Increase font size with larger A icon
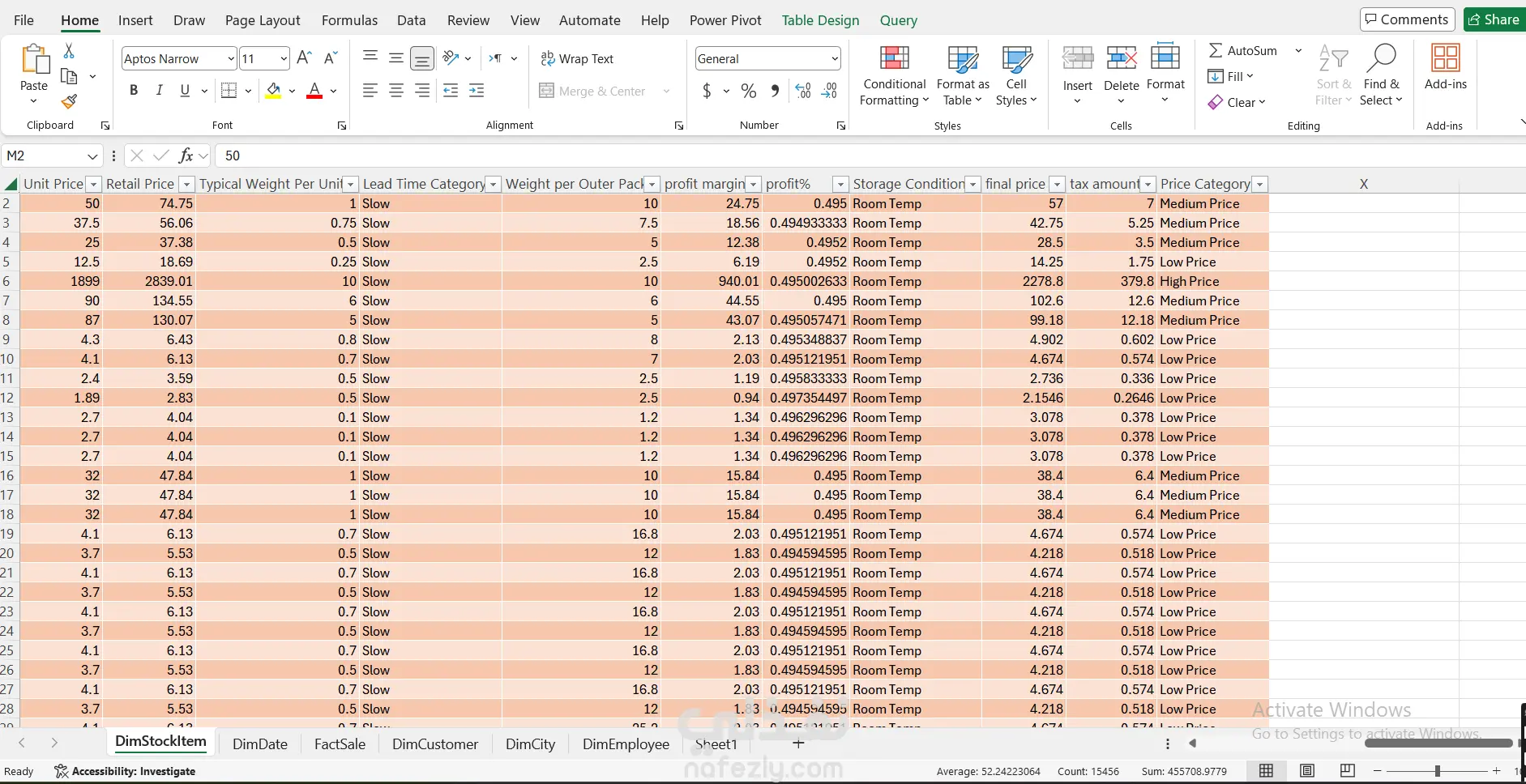The width and height of the screenshot is (1526, 784). (x=305, y=58)
